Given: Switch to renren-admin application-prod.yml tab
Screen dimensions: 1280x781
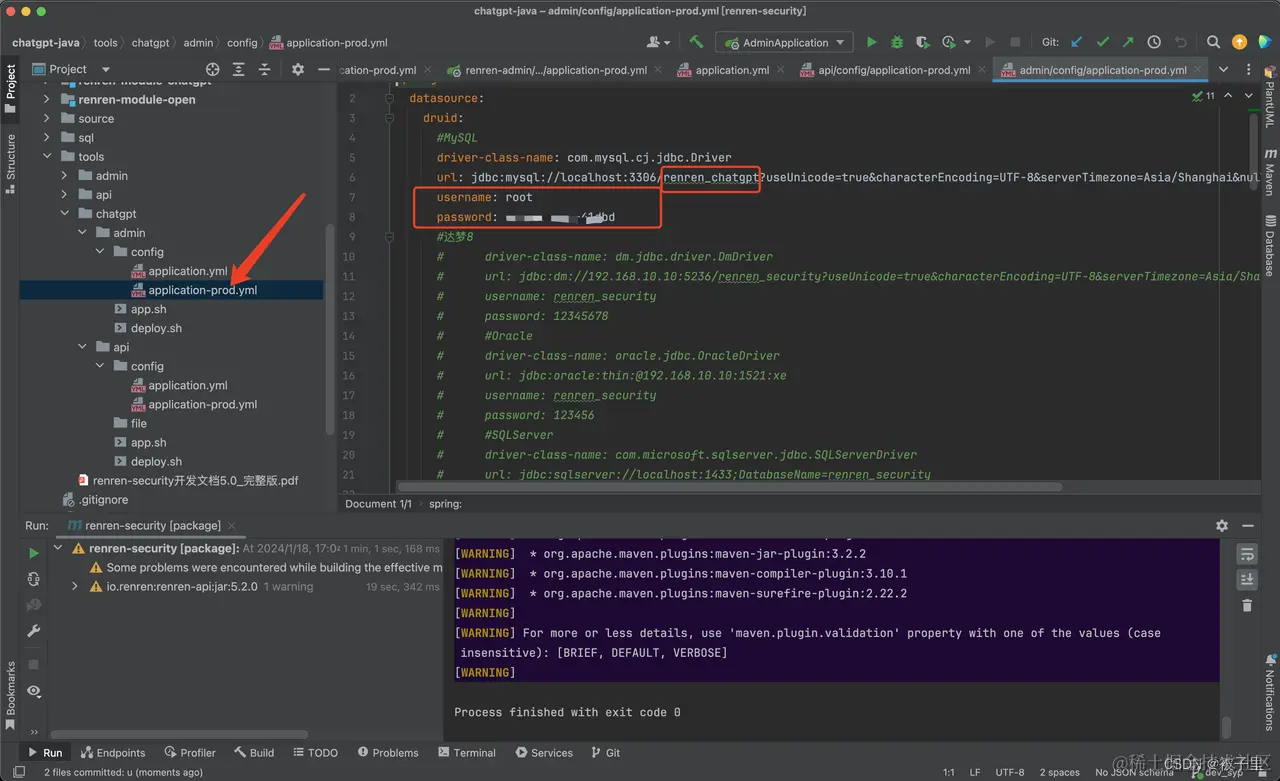Looking at the screenshot, I should [x=555, y=70].
